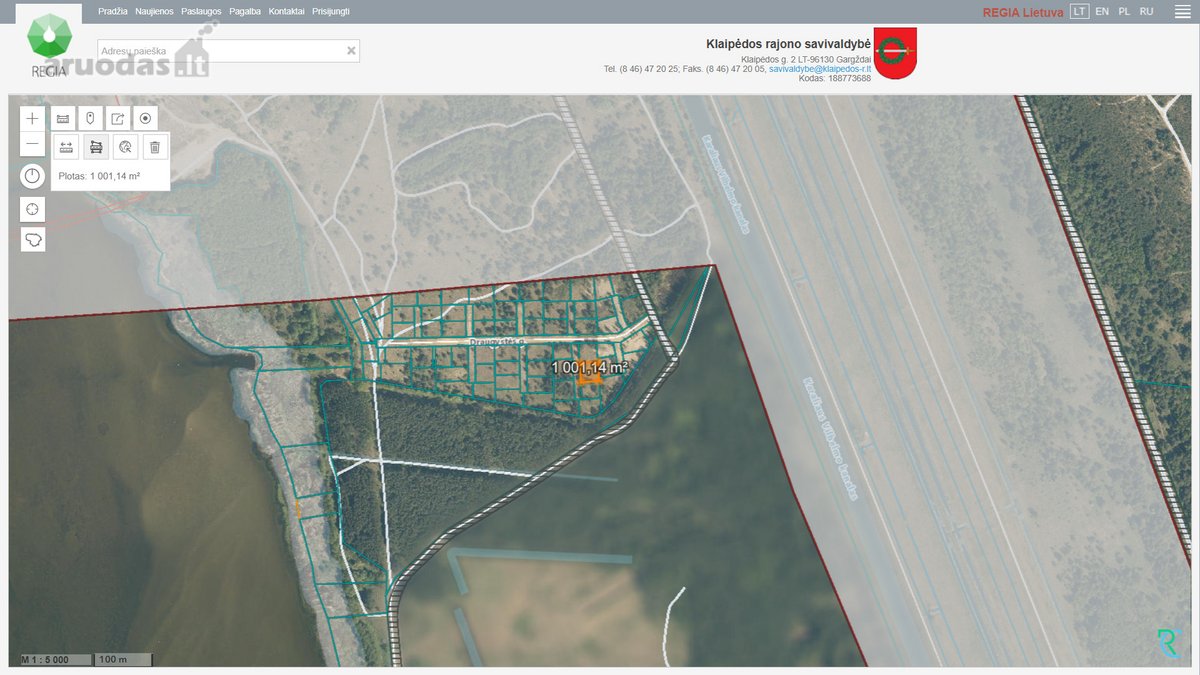The width and height of the screenshot is (1200, 675).
Task: Open the Pagalba menu item
Action: tap(245, 11)
